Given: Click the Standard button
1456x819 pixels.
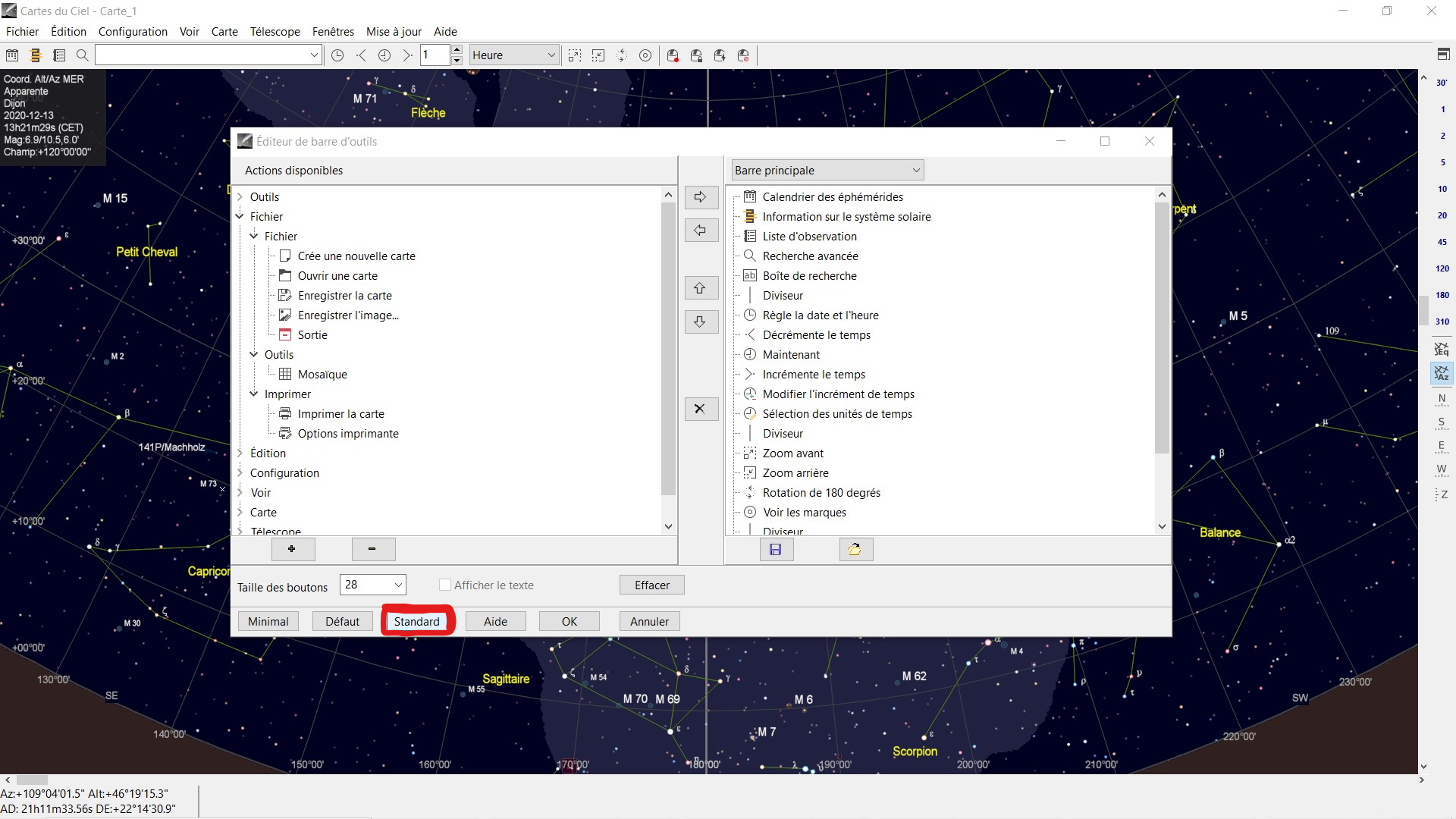Looking at the screenshot, I should (x=416, y=621).
